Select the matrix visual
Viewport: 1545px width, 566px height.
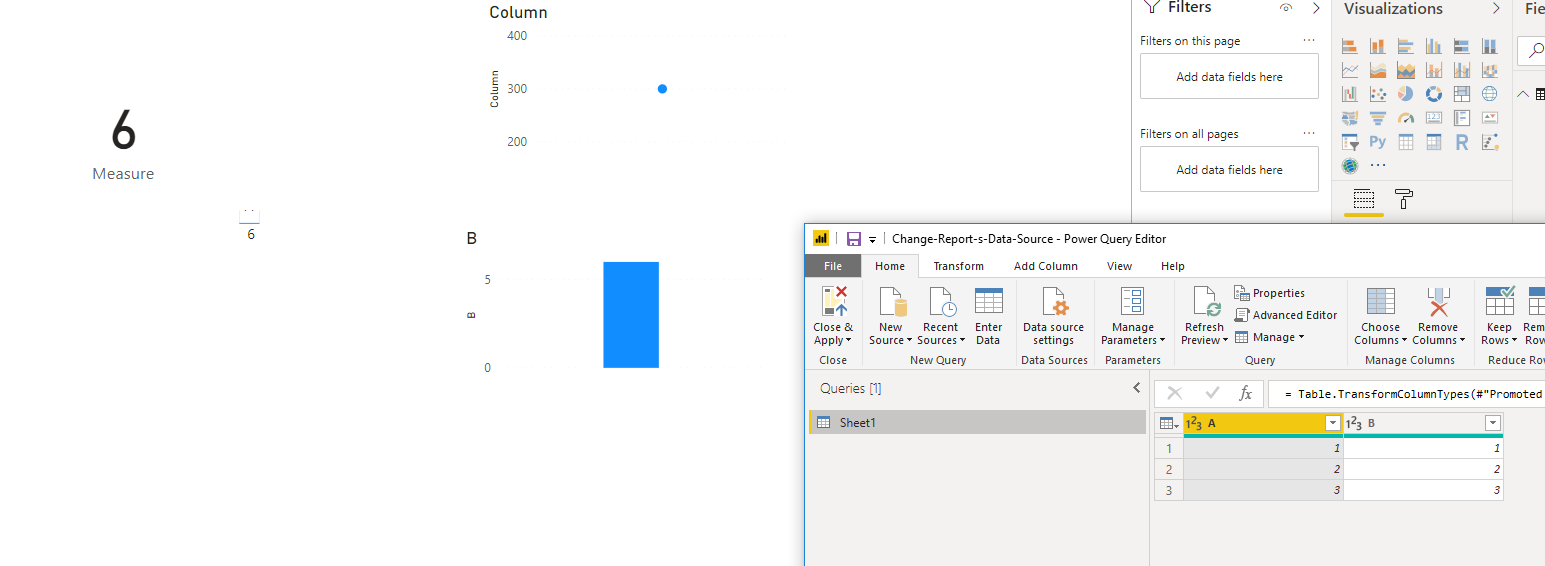tap(1434, 142)
